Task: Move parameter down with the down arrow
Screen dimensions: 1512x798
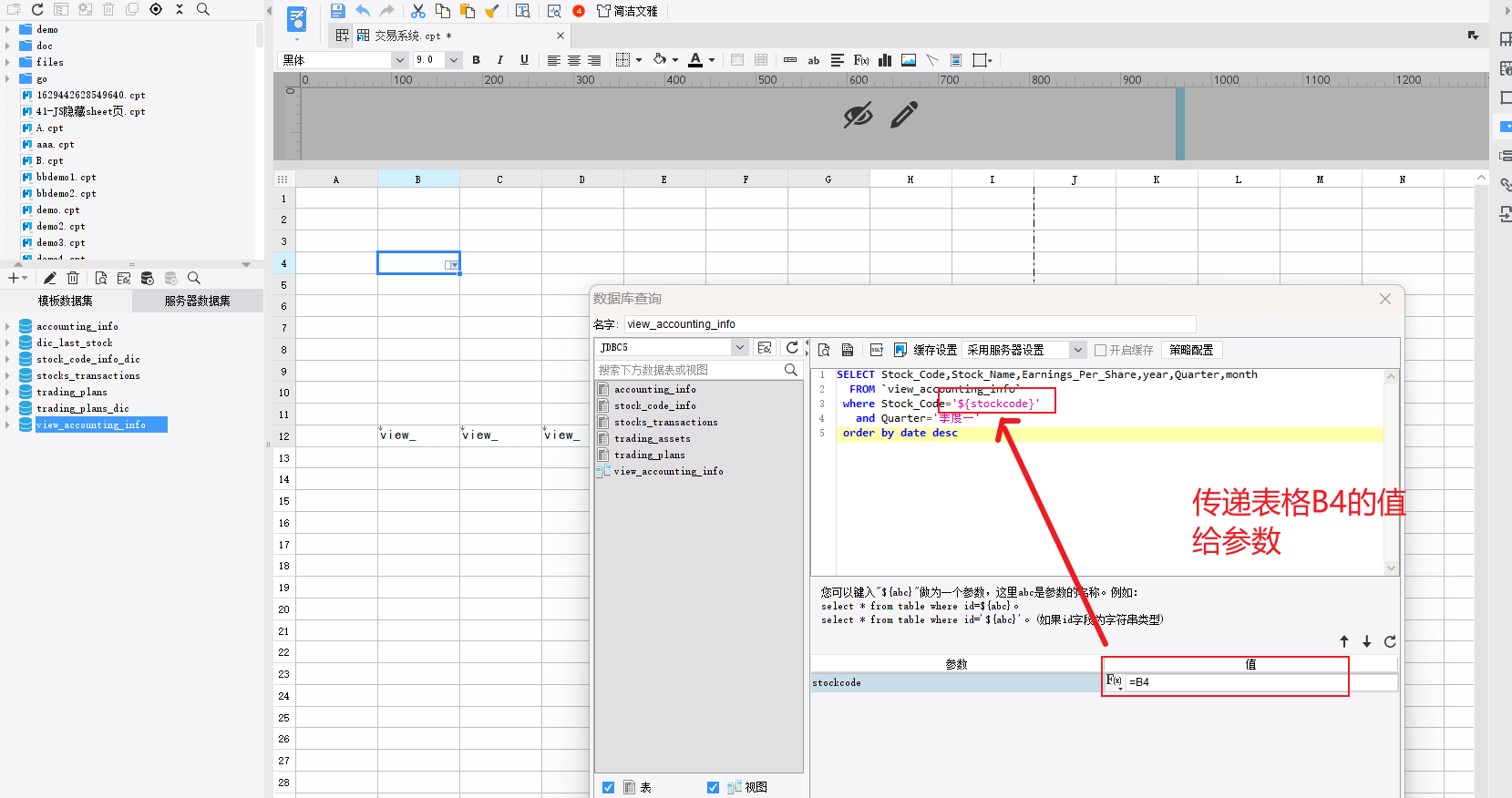Action: 1367,641
